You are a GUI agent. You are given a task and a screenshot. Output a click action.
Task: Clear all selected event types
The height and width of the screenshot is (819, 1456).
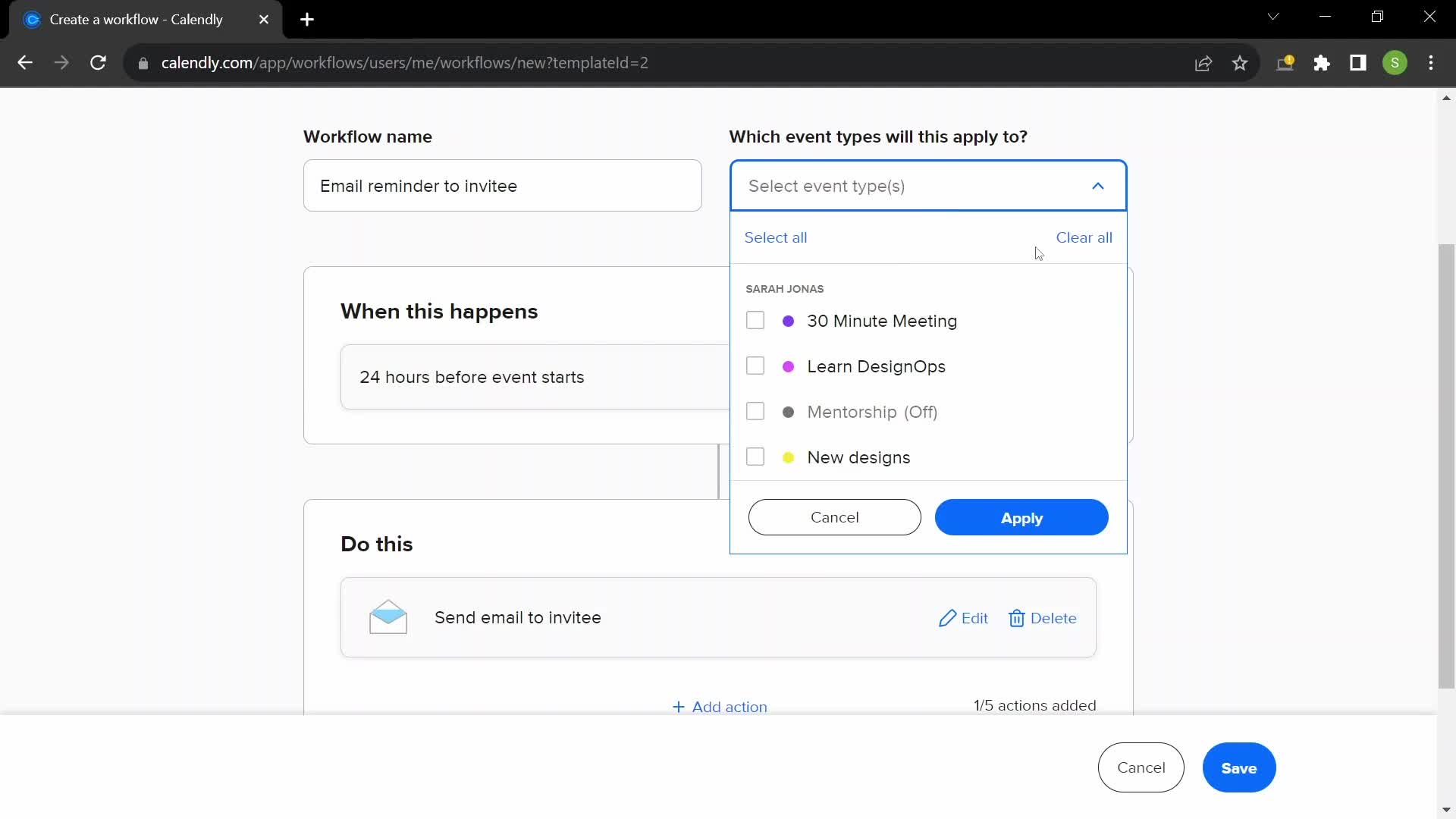tap(1085, 237)
